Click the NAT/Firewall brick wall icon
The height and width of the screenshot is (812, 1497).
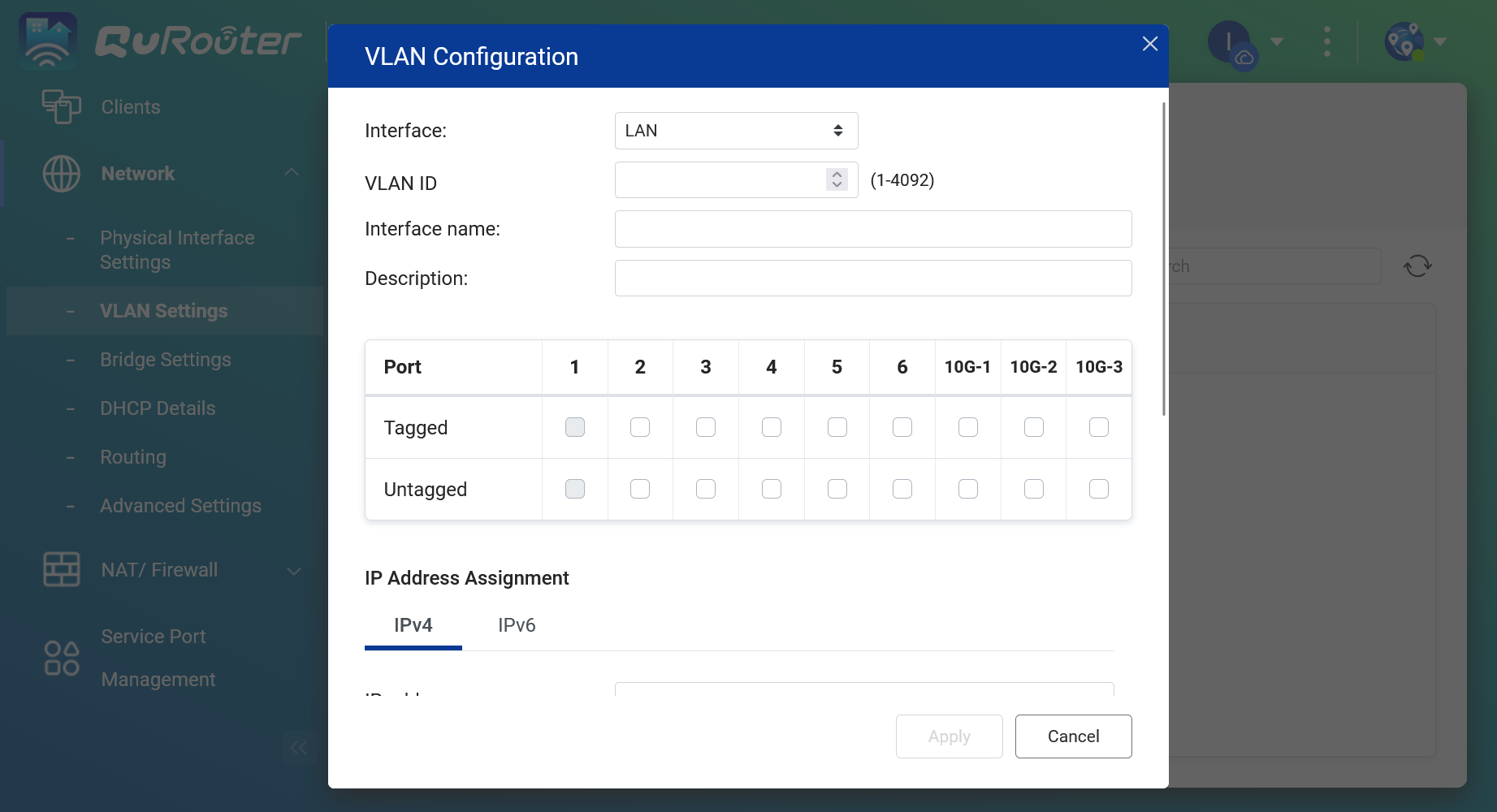point(61,569)
